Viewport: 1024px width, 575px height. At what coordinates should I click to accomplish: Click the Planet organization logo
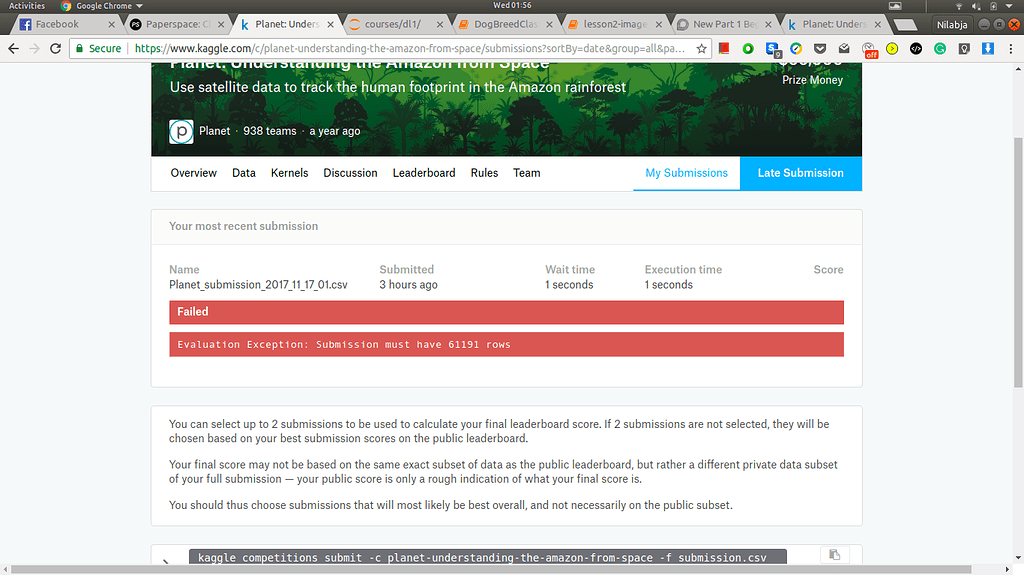coord(181,131)
